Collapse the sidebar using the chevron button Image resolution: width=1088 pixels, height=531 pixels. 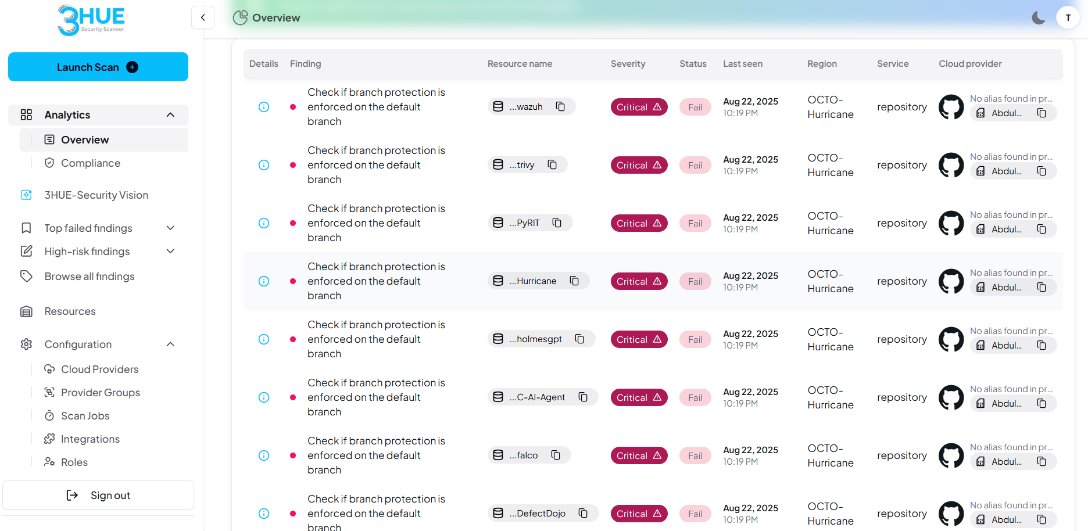tap(203, 17)
